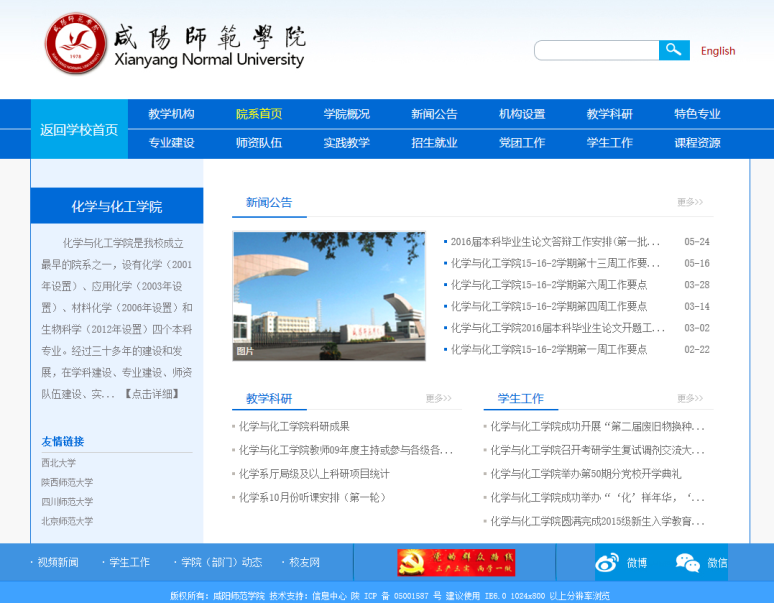Expand 更多>> beside 学生工作 section
This screenshot has height=603, width=774.
(690, 398)
